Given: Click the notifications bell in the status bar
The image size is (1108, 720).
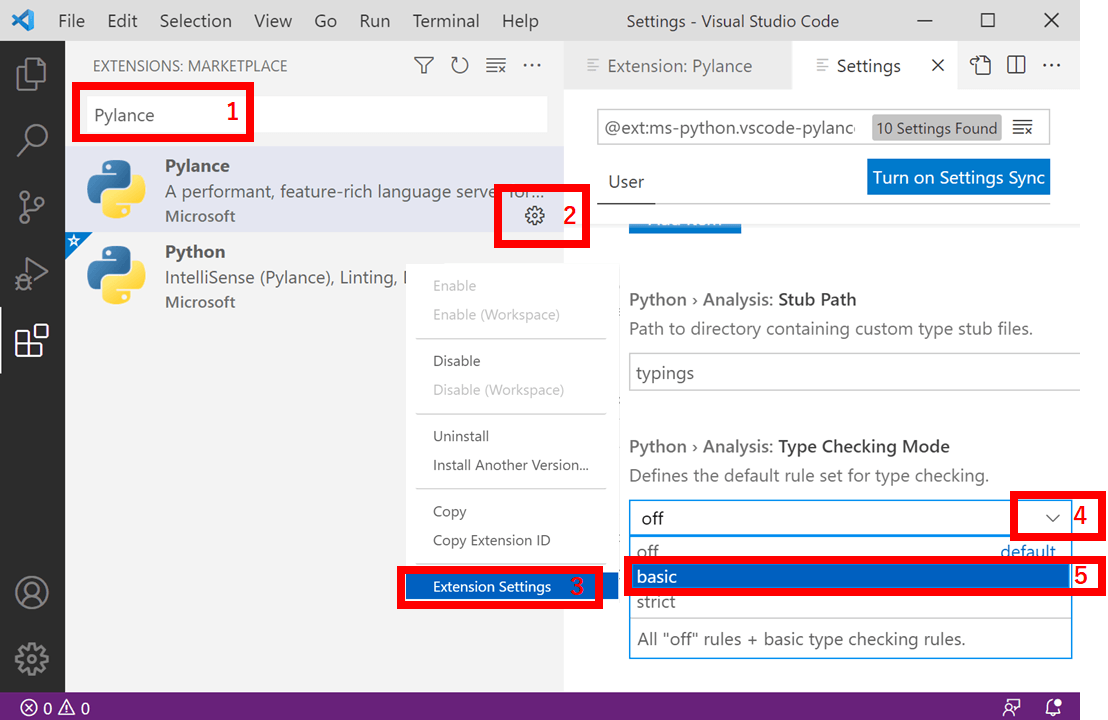Looking at the screenshot, I should [1052, 706].
